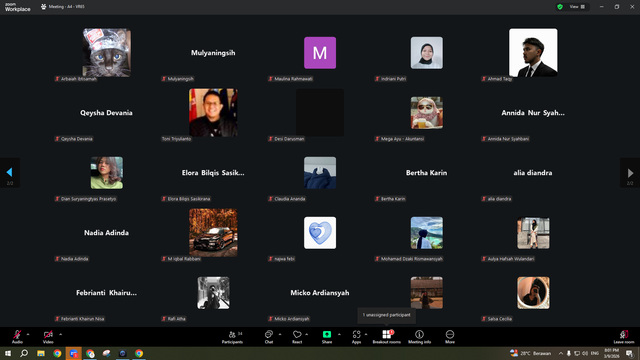Open the View layout menu
The height and width of the screenshot is (360, 640).
tap(577, 7)
